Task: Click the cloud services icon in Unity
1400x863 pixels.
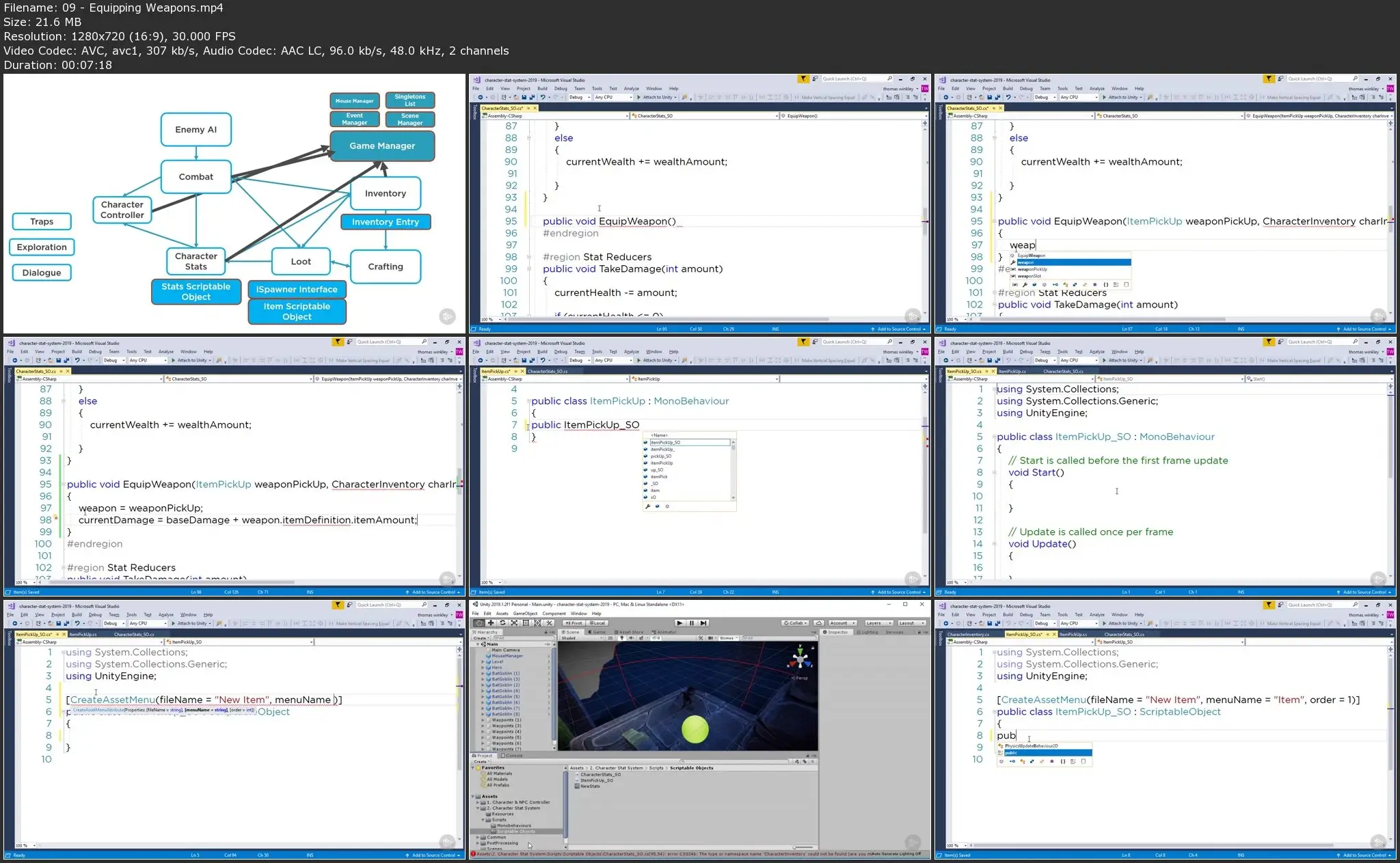Action: [x=820, y=622]
